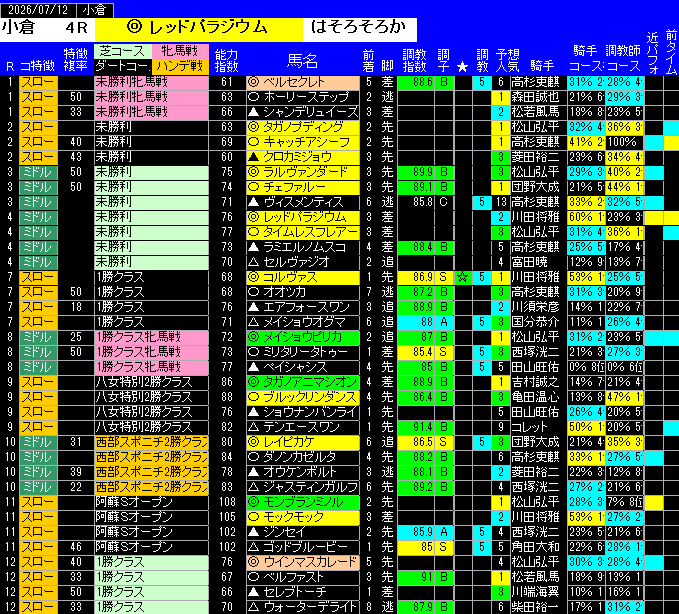This screenshot has width=679, height=614.
Task: Click jockey コレット
Action: pos(538,427)
